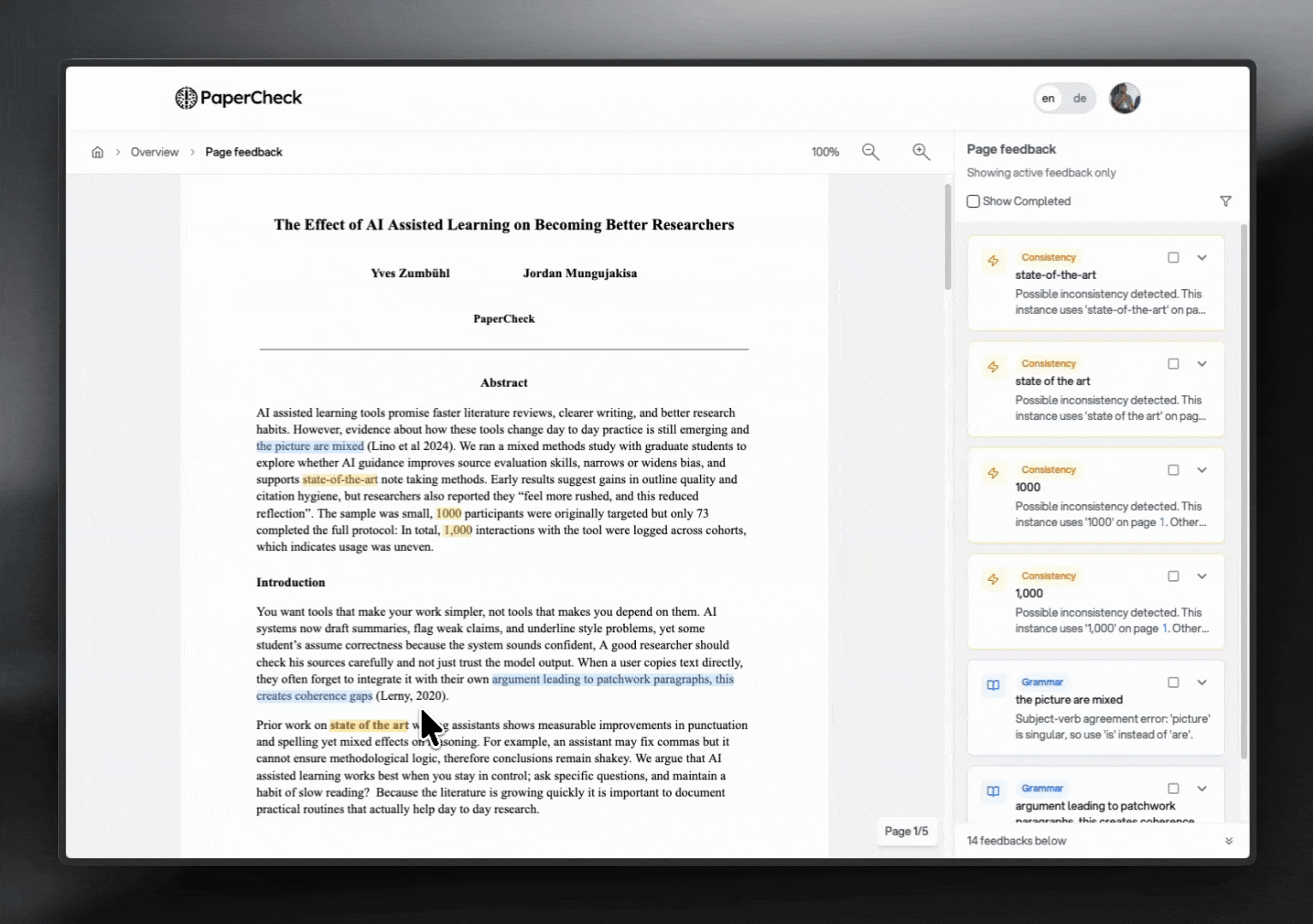Expand the 'state of the art' feedback card
This screenshot has width=1313, height=924.
pyautogui.click(x=1202, y=364)
